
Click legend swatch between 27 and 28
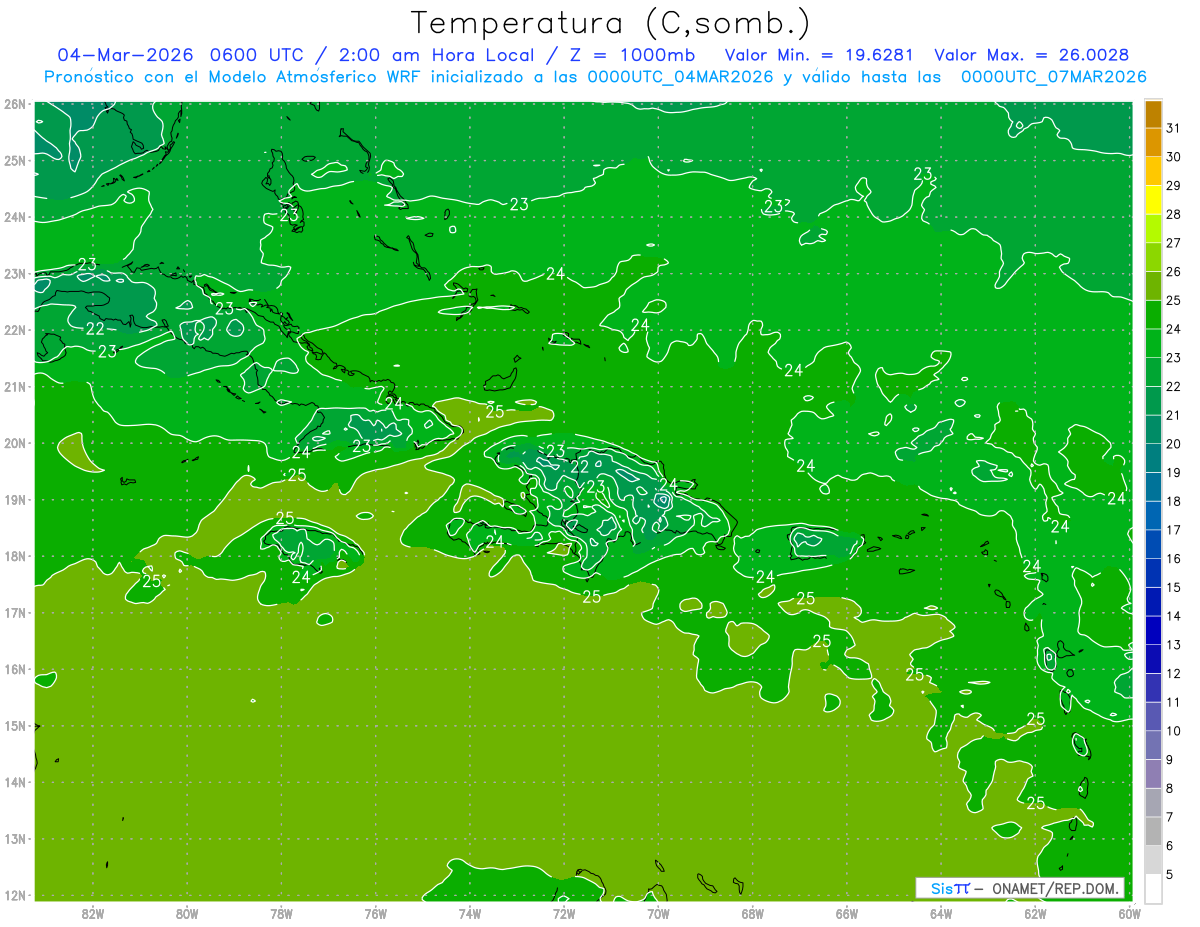1153,229
